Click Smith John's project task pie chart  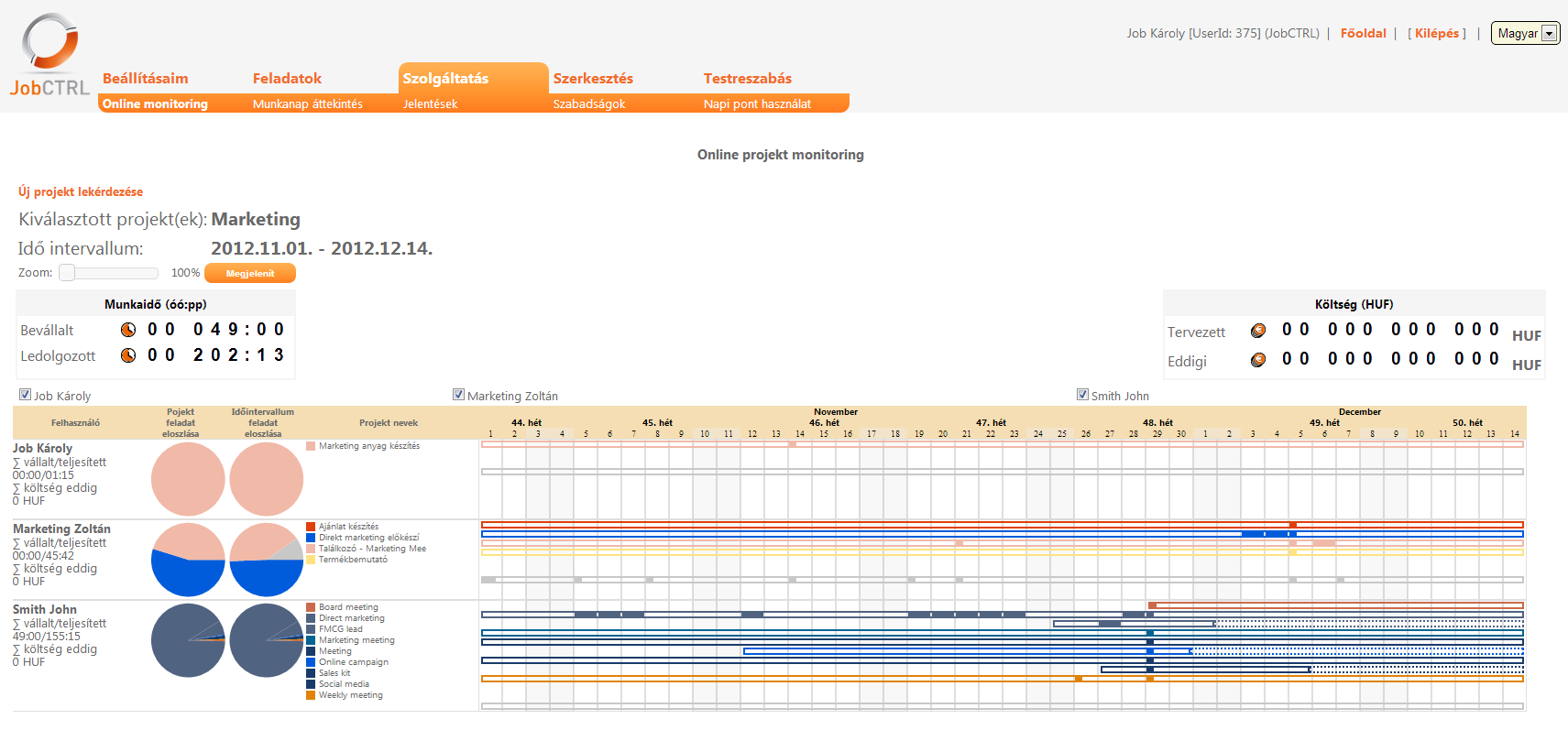tap(188, 640)
